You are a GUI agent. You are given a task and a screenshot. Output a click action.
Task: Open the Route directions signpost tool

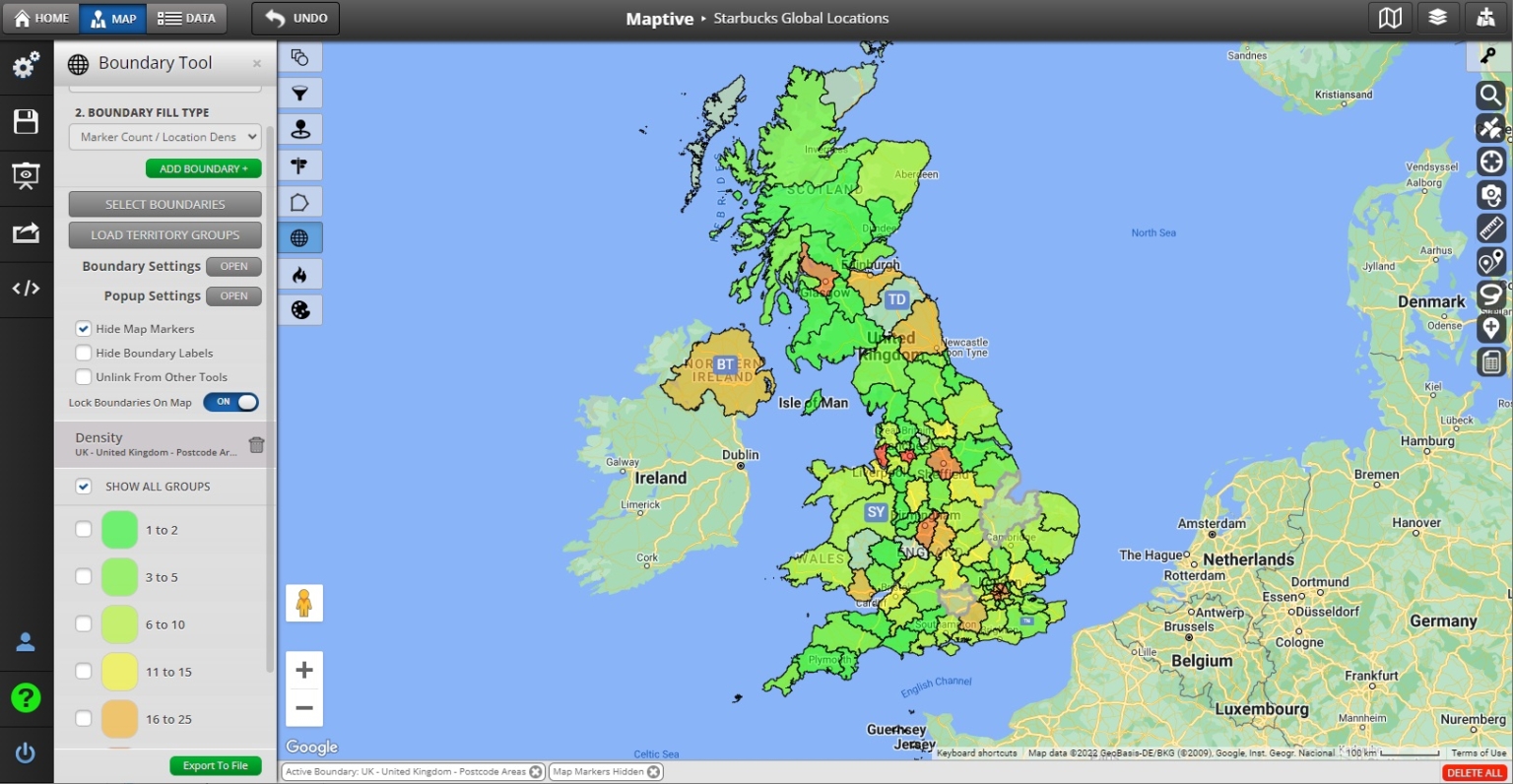(299, 165)
